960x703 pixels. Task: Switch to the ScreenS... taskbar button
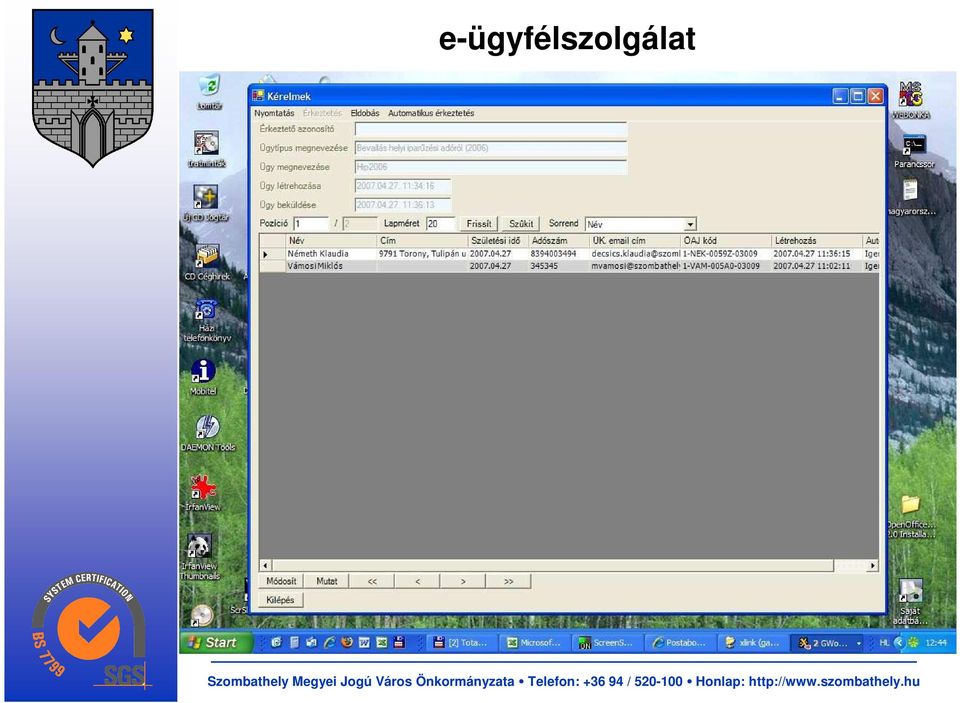pos(607,642)
